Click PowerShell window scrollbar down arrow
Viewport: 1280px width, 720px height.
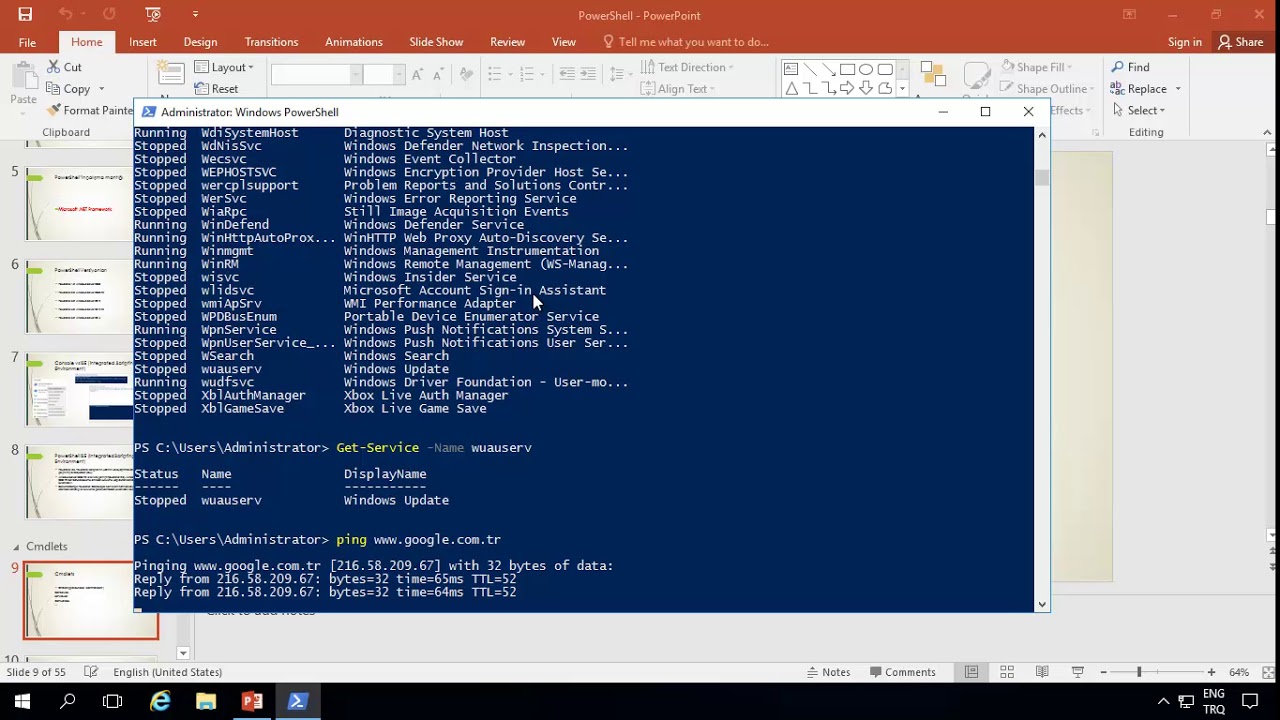click(x=1041, y=604)
